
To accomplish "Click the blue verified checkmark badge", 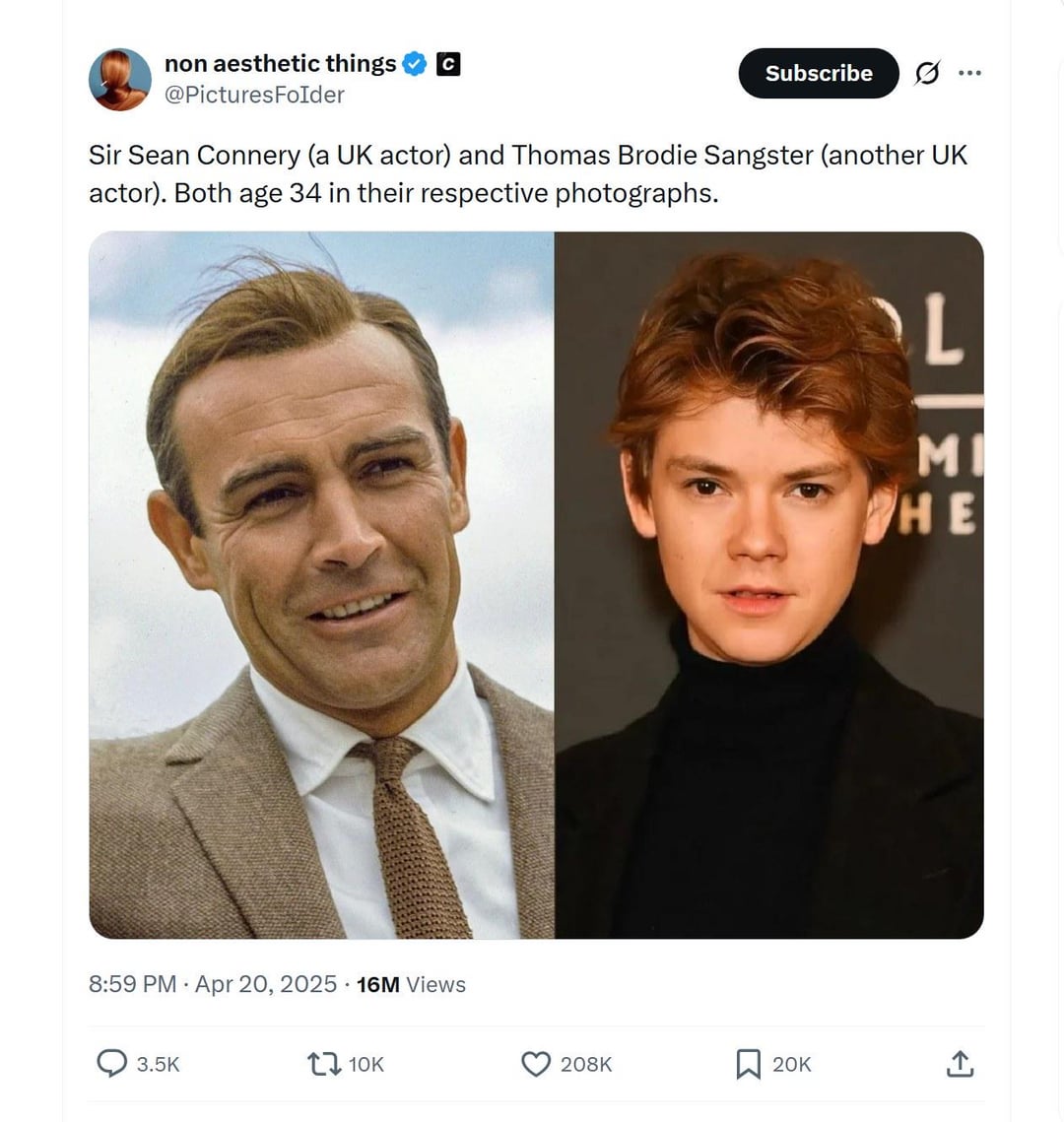I will tap(415, 64).
